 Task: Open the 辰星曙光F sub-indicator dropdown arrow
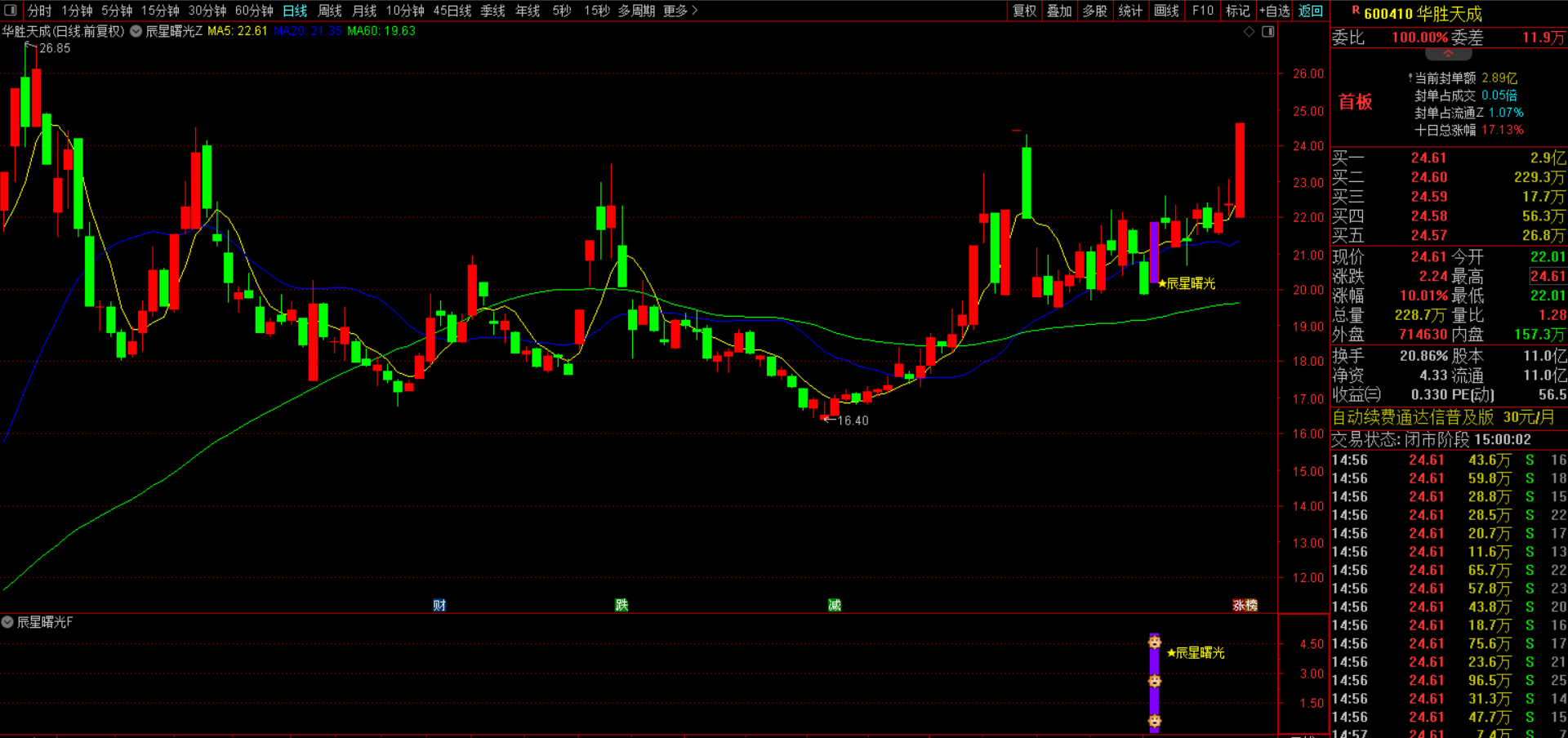click(7, 622)
